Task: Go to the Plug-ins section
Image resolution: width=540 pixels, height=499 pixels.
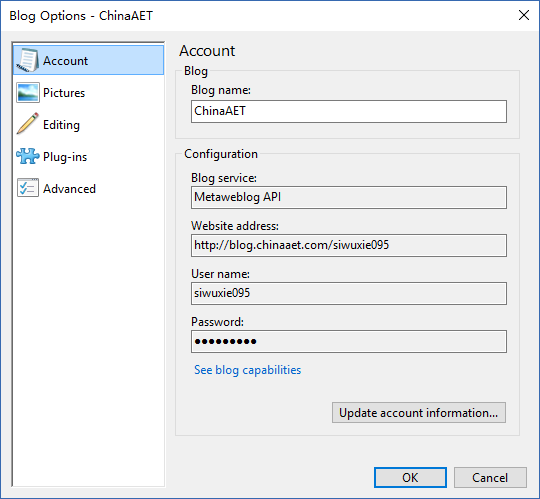Action: (x=89, y=156)
